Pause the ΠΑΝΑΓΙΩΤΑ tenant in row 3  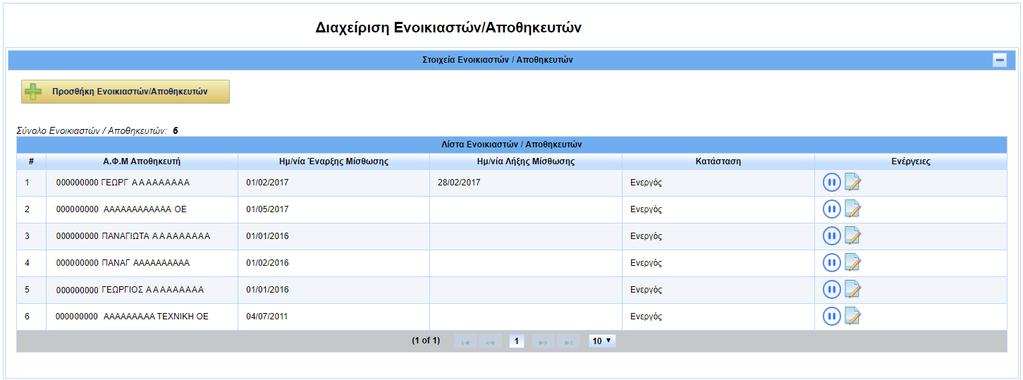pos(831,236)
